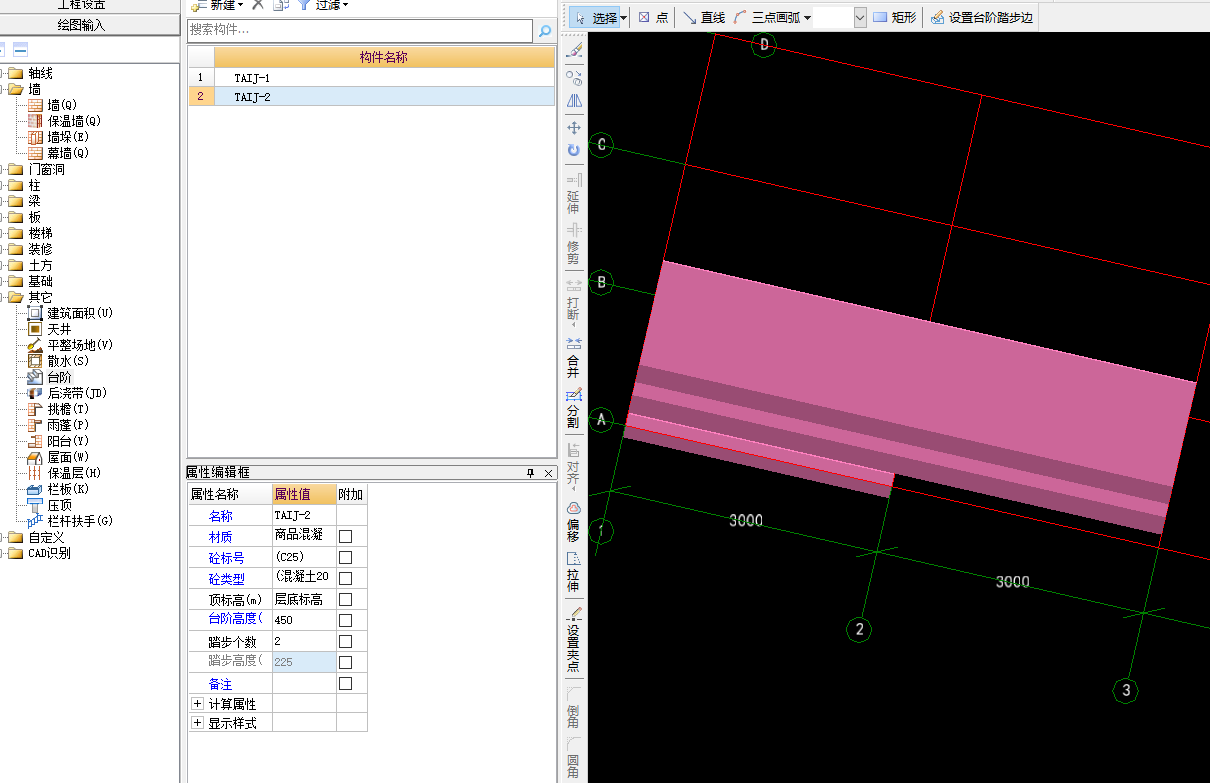Enable the 附加 checkbox for 备注
The height and width of the screenshot is (783, 1210).
pyautogui.click(x=346, y=684)
